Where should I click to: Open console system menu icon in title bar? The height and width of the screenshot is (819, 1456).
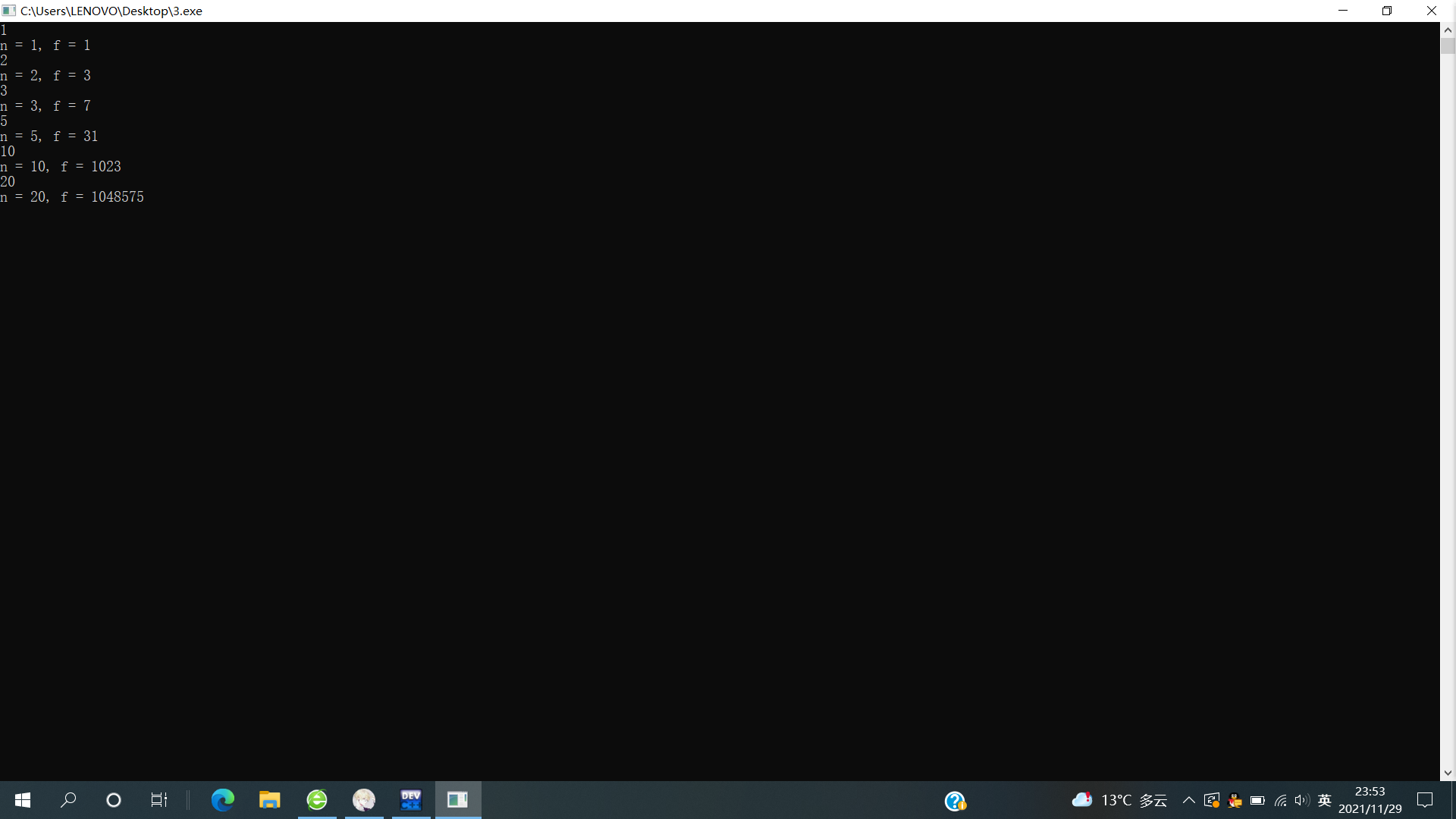(9, 11)
